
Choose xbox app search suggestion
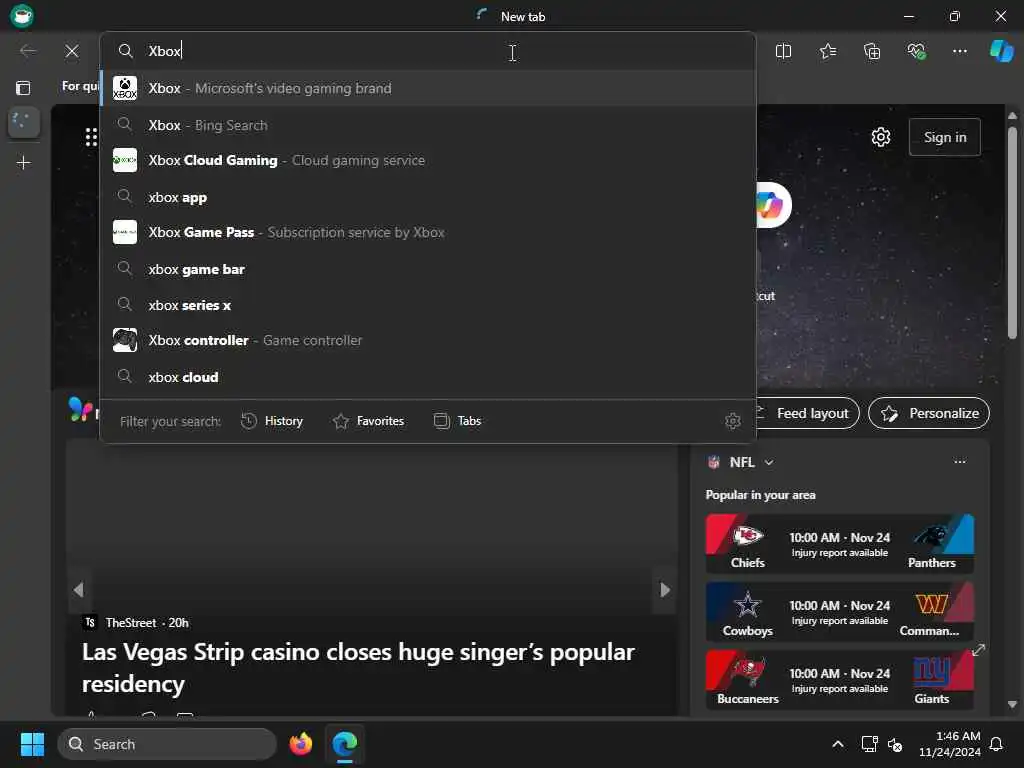click(x=428, y=197)
